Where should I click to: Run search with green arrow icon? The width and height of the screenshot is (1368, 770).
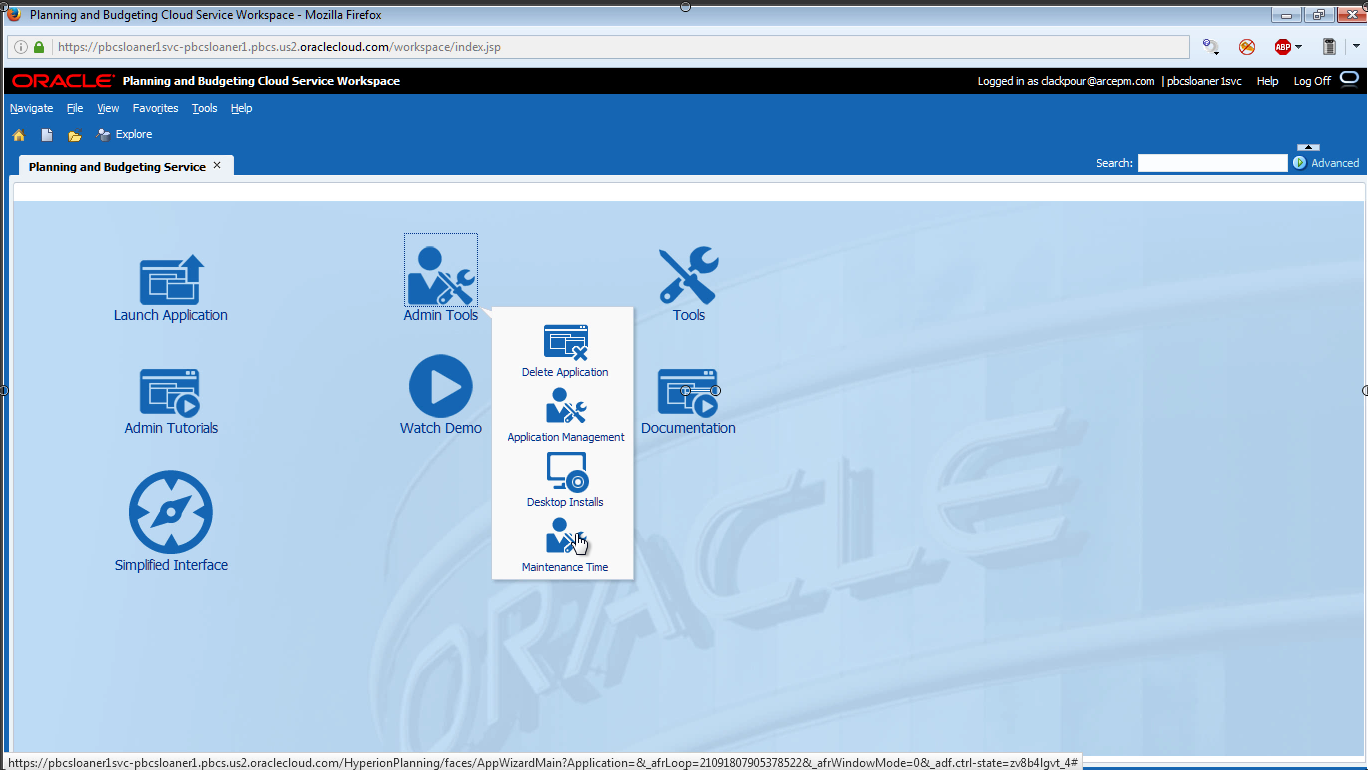pos(1300,163)
